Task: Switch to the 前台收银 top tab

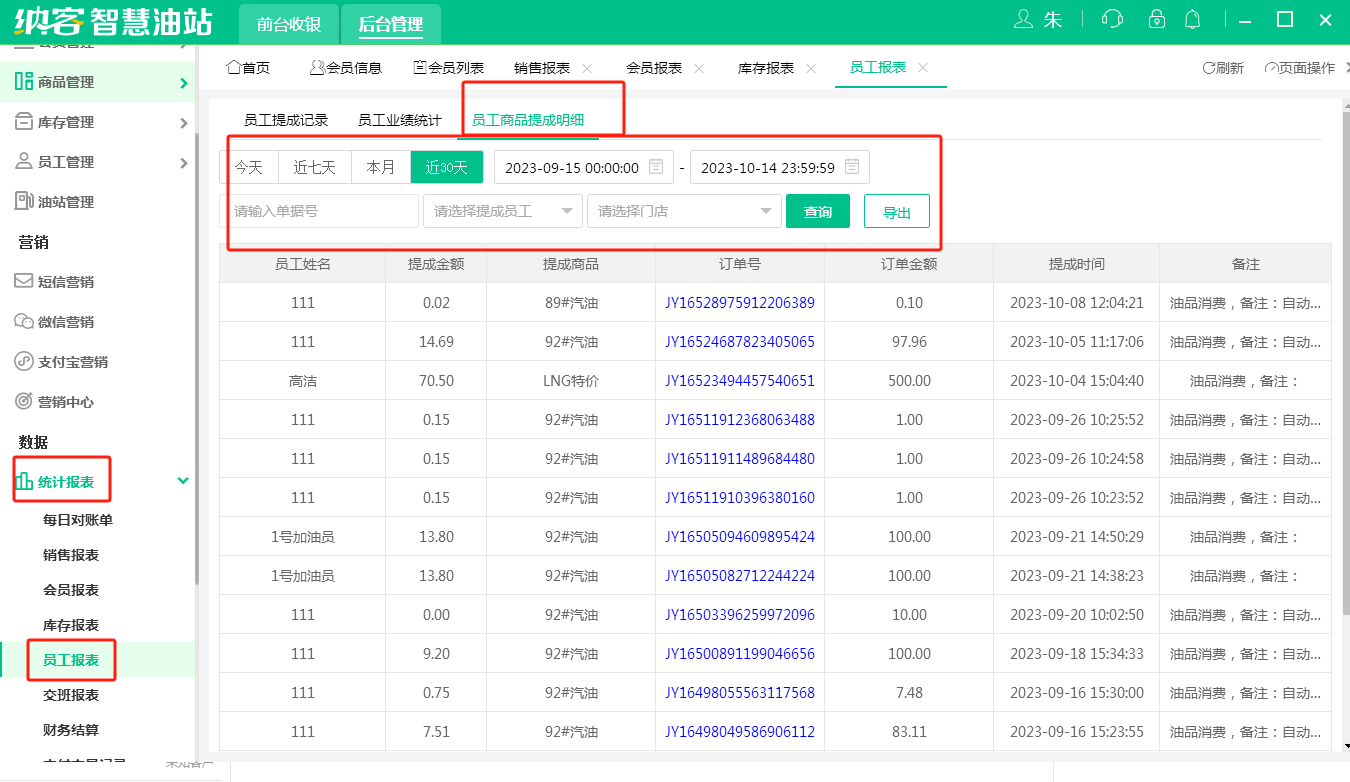Action: 289,25
